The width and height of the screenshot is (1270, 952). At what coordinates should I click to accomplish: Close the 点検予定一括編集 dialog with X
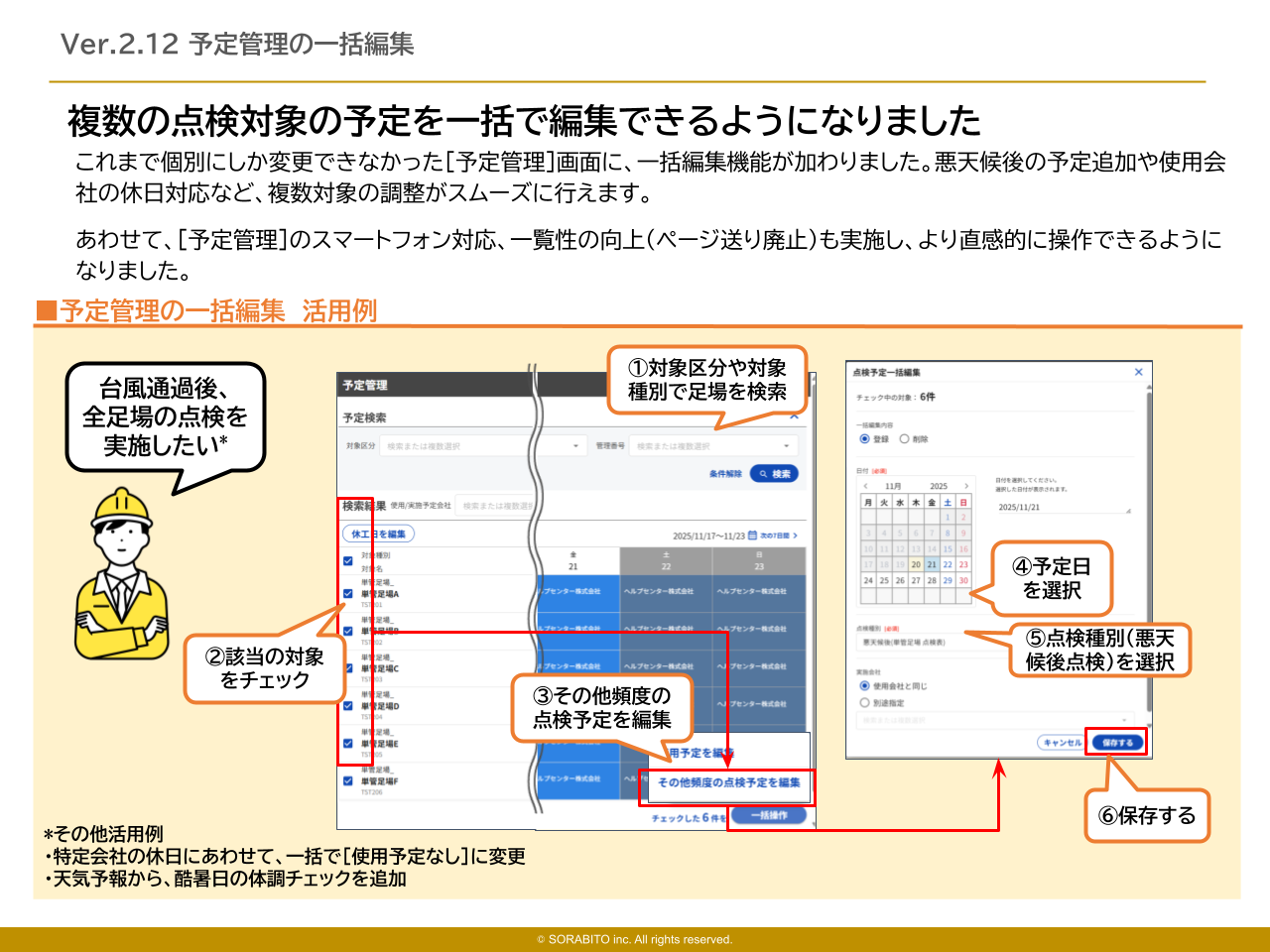[x=1138, y=372]
